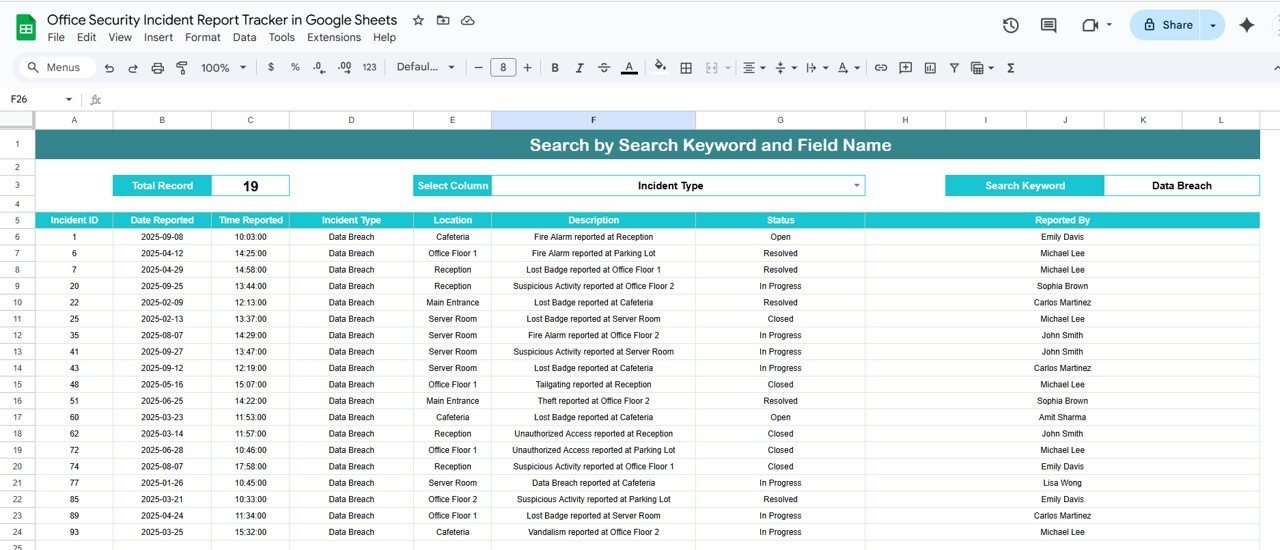1280x550 pixels.
Task: Activate the paint format roller
Action: (182, 68)
